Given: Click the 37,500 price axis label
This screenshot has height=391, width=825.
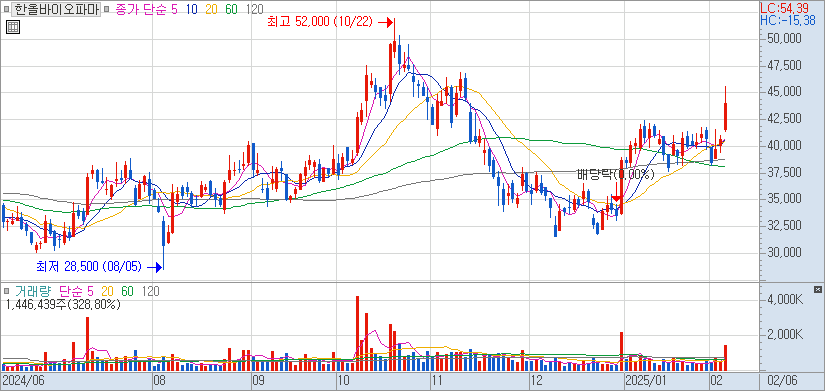Looking at the screenshot, I should click(x=784, y=172).
